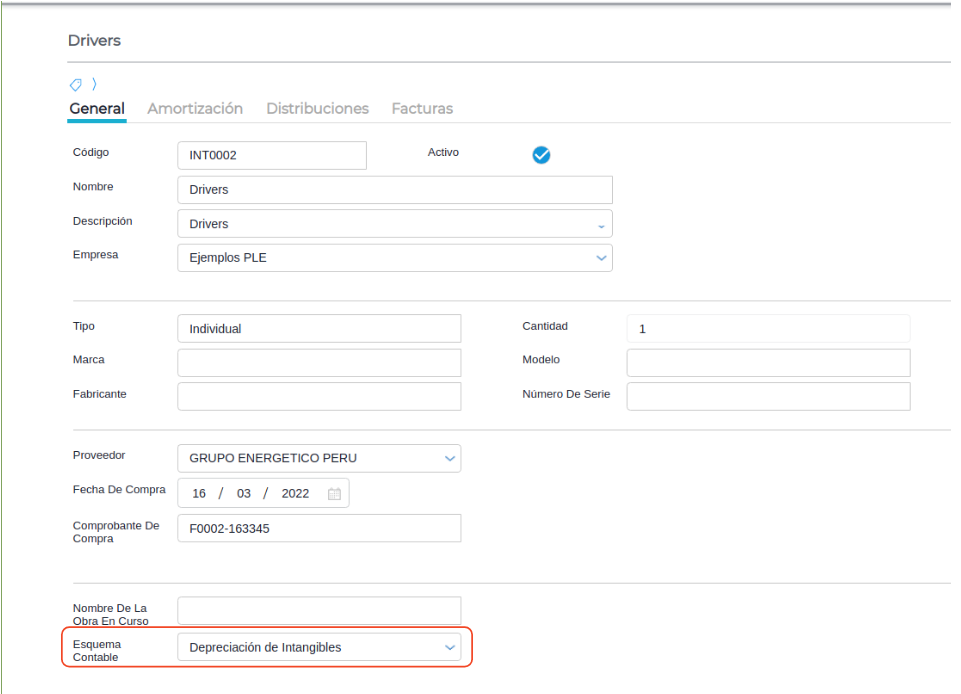The image size is (961, 694).
Task: Click the Nombre De La Obra En Curso field
Action: (x=319, y=611)
